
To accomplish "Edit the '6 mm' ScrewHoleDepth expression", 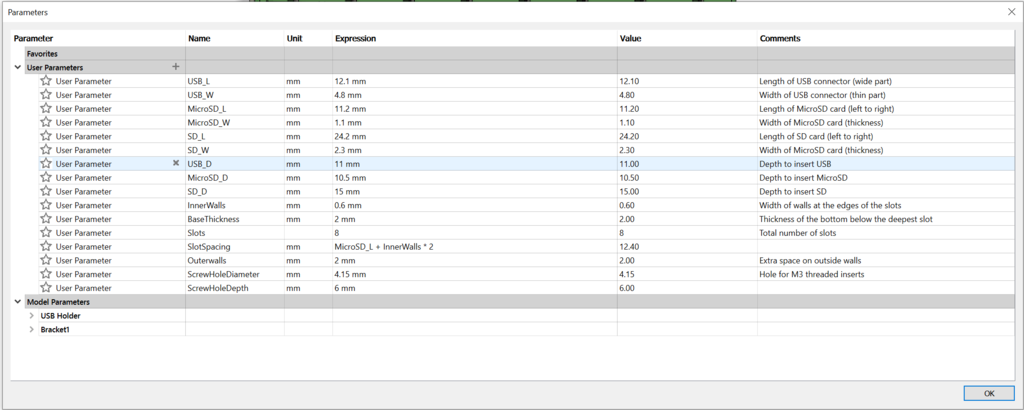I will [x=475, y=287].
